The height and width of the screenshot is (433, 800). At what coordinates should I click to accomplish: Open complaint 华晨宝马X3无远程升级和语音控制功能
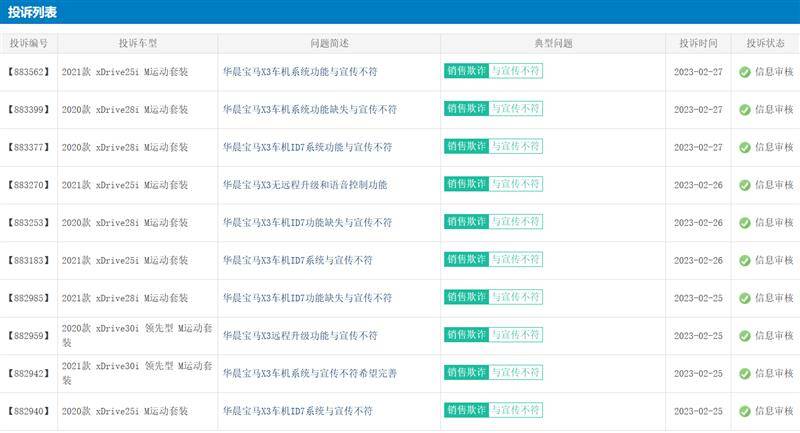coord(305,185)
